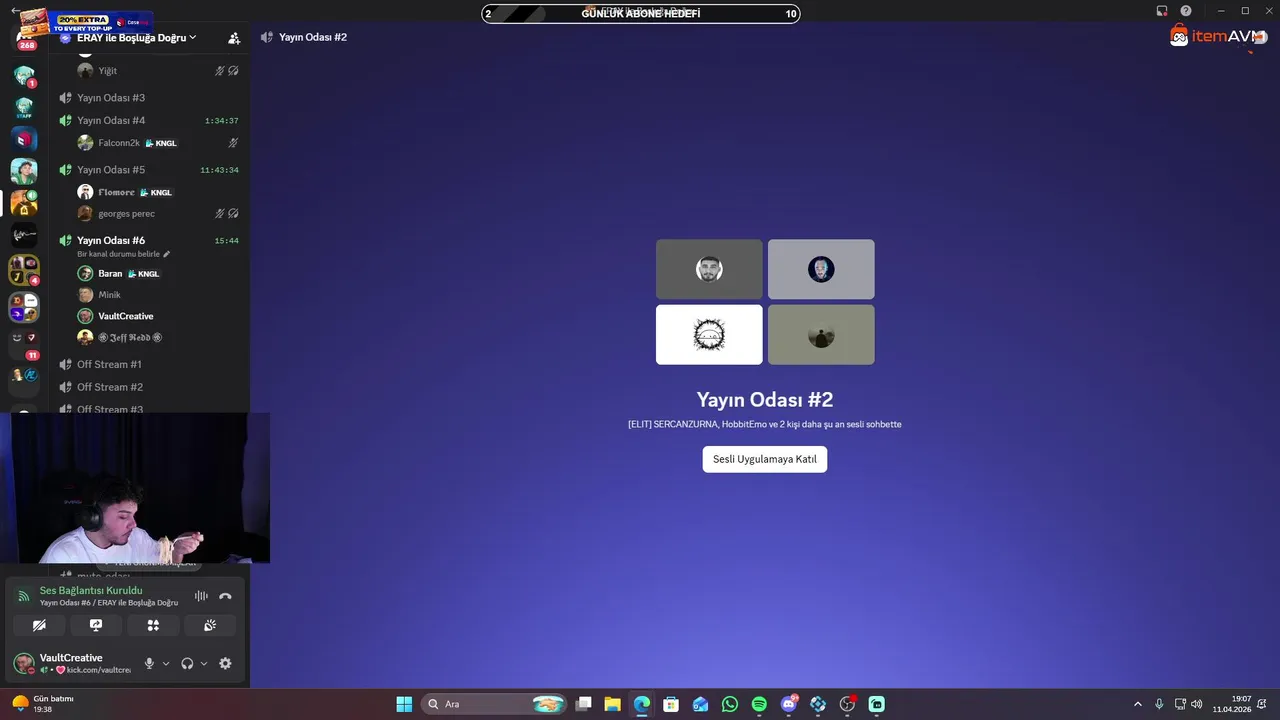
Task: Click the pencil icon next to Bir kanal durumu belirle
Action: pos(167,254)
